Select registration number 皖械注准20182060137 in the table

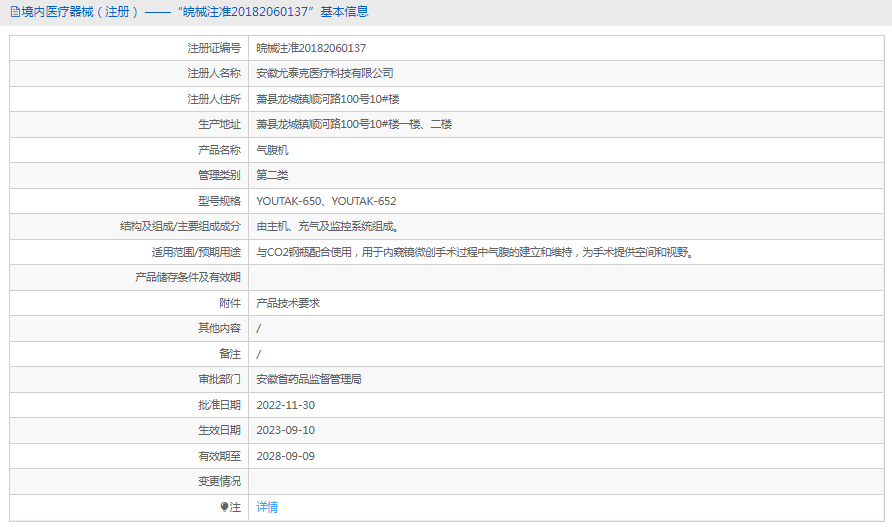[311, 48]
